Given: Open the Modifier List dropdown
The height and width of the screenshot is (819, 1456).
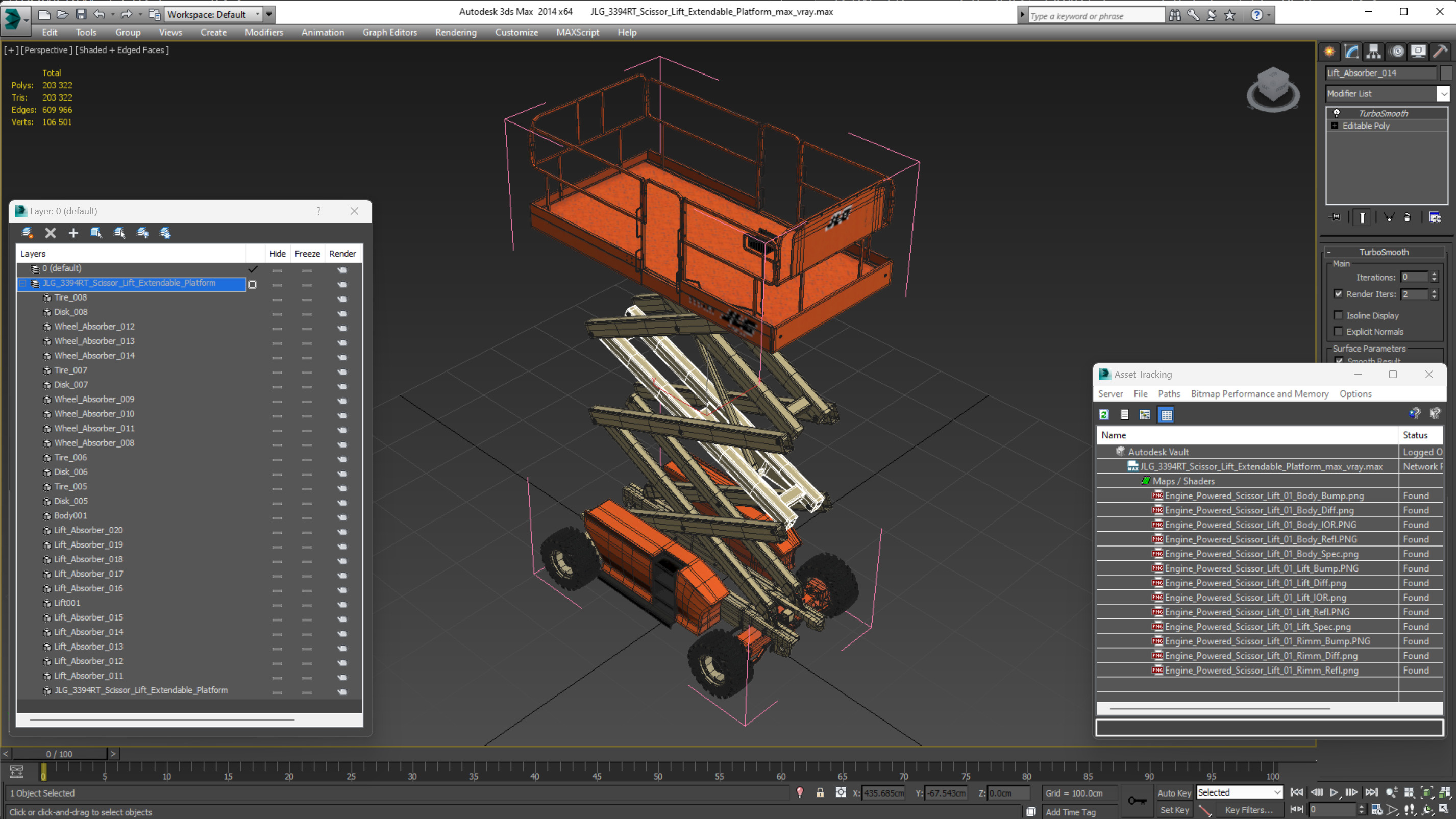Looking at the screenshot, I should [1443, 93].
